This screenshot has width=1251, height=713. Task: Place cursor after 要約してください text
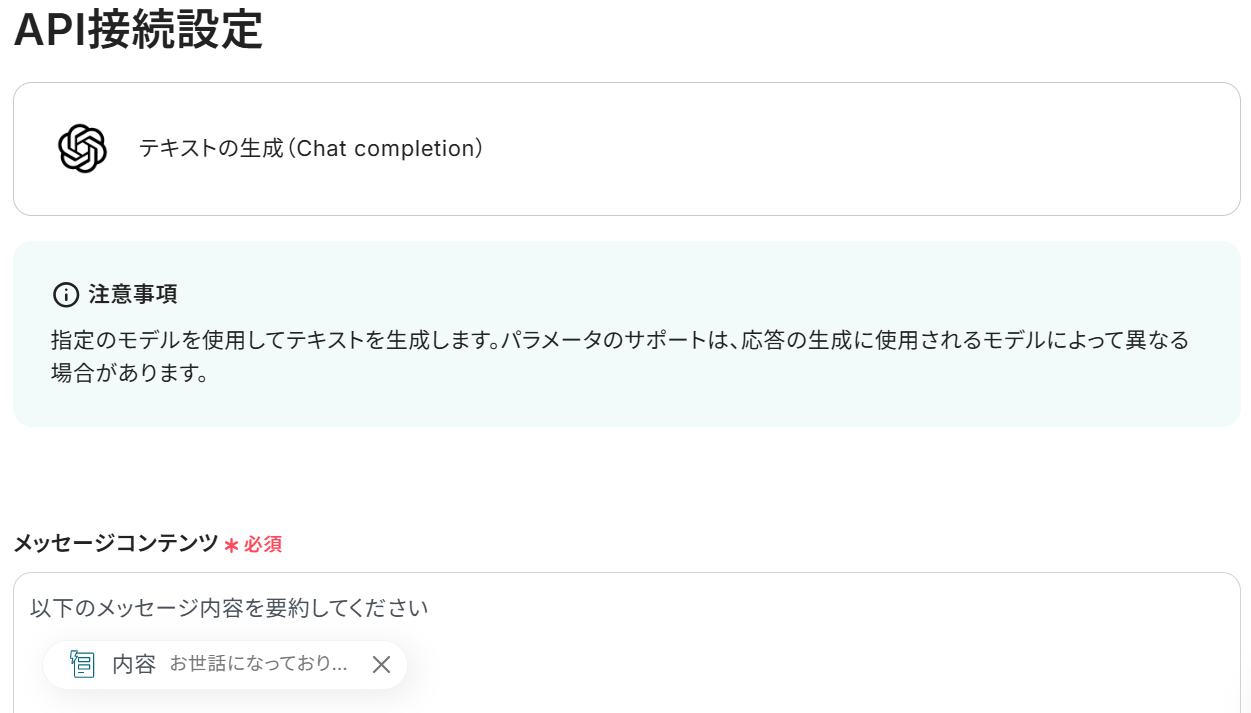click(429, 607)
